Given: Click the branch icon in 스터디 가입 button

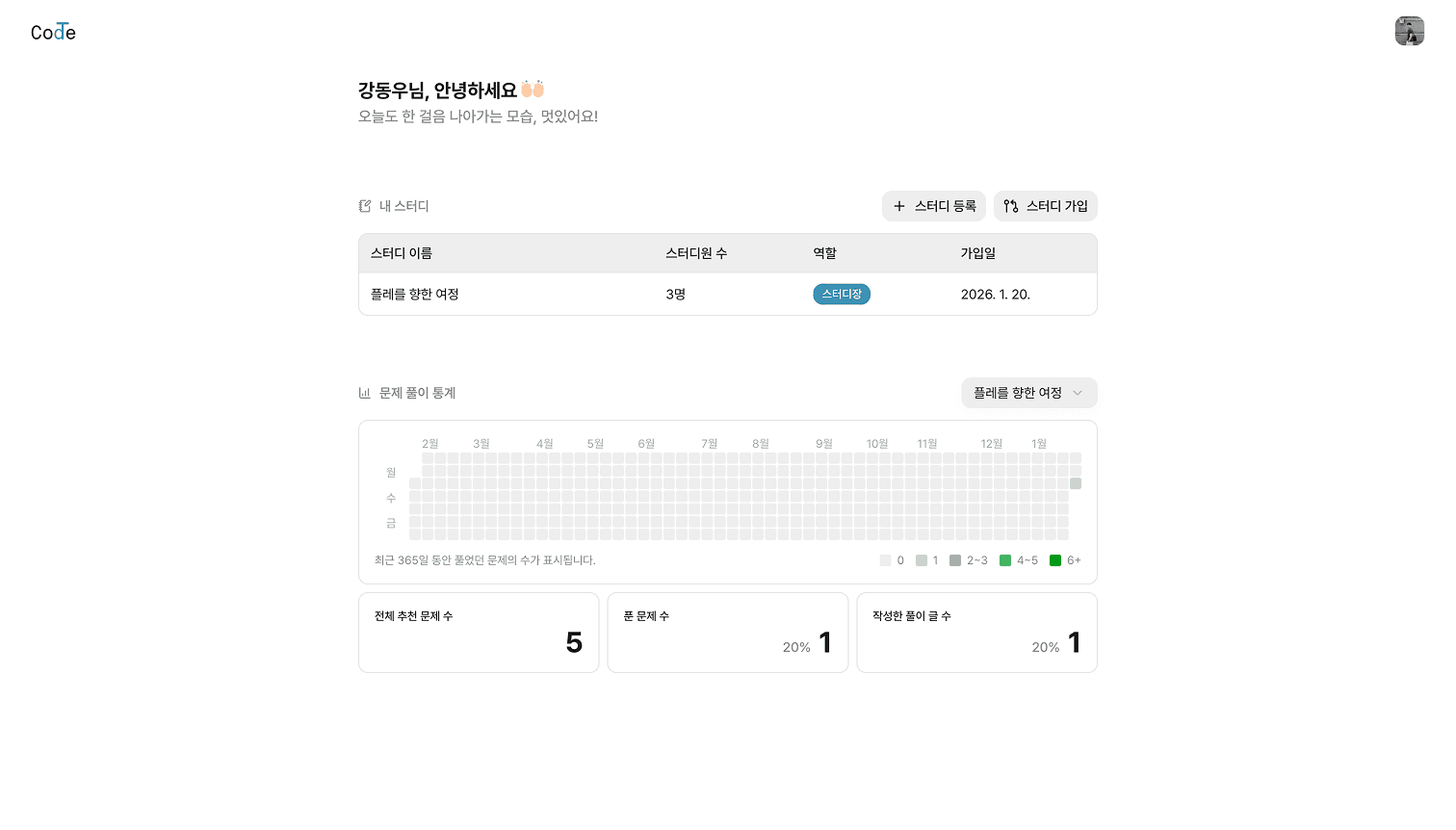Looking at the screenshot, I should click(1010, 206).
